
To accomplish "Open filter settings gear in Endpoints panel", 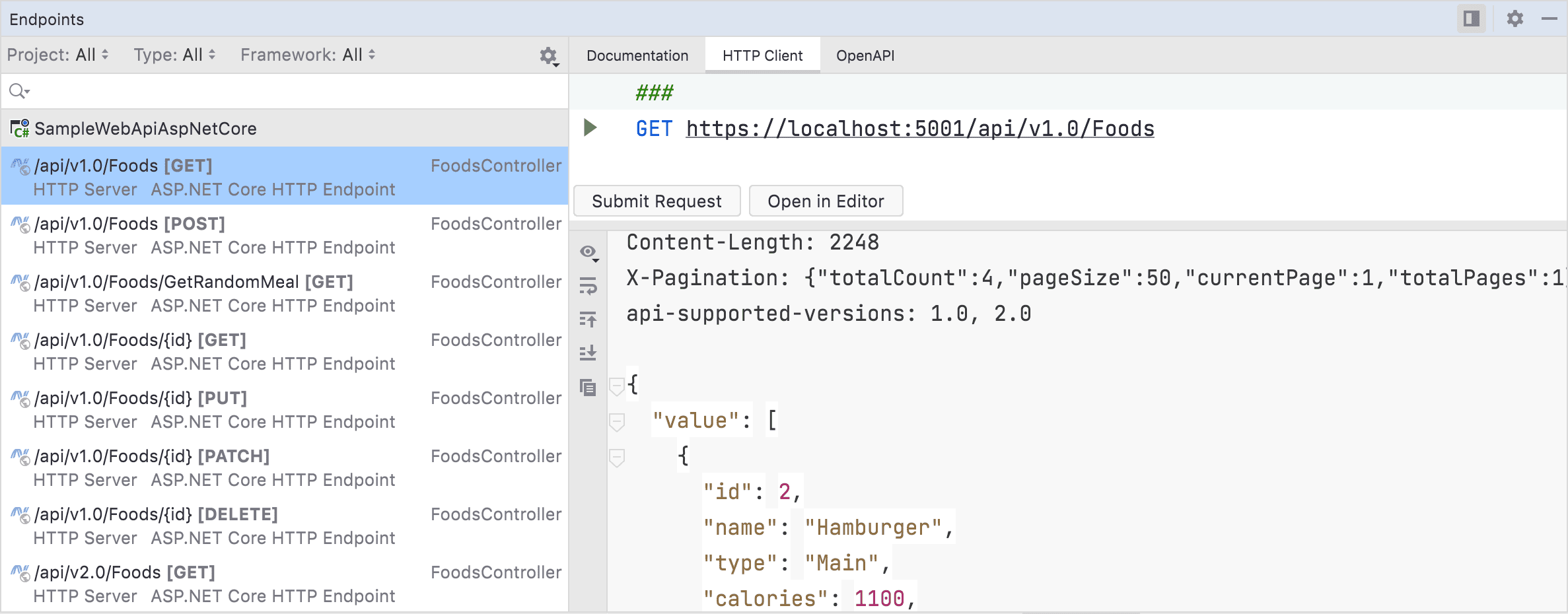I will click(548, 56).
